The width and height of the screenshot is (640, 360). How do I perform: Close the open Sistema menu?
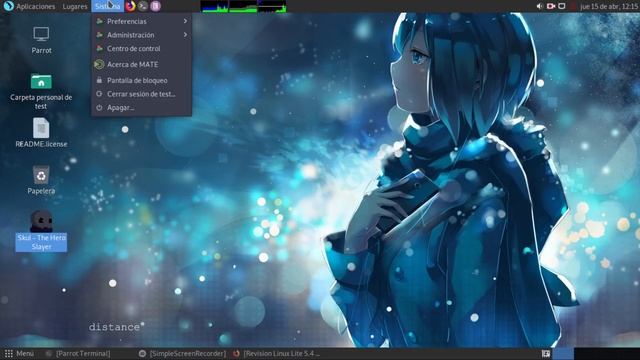click(x=107, y=6)
